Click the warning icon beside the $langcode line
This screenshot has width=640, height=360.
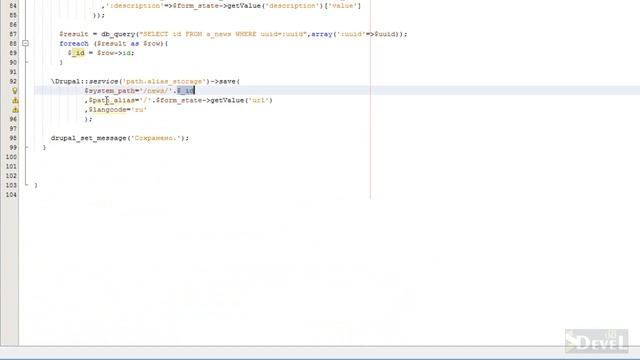pos(15,110)
